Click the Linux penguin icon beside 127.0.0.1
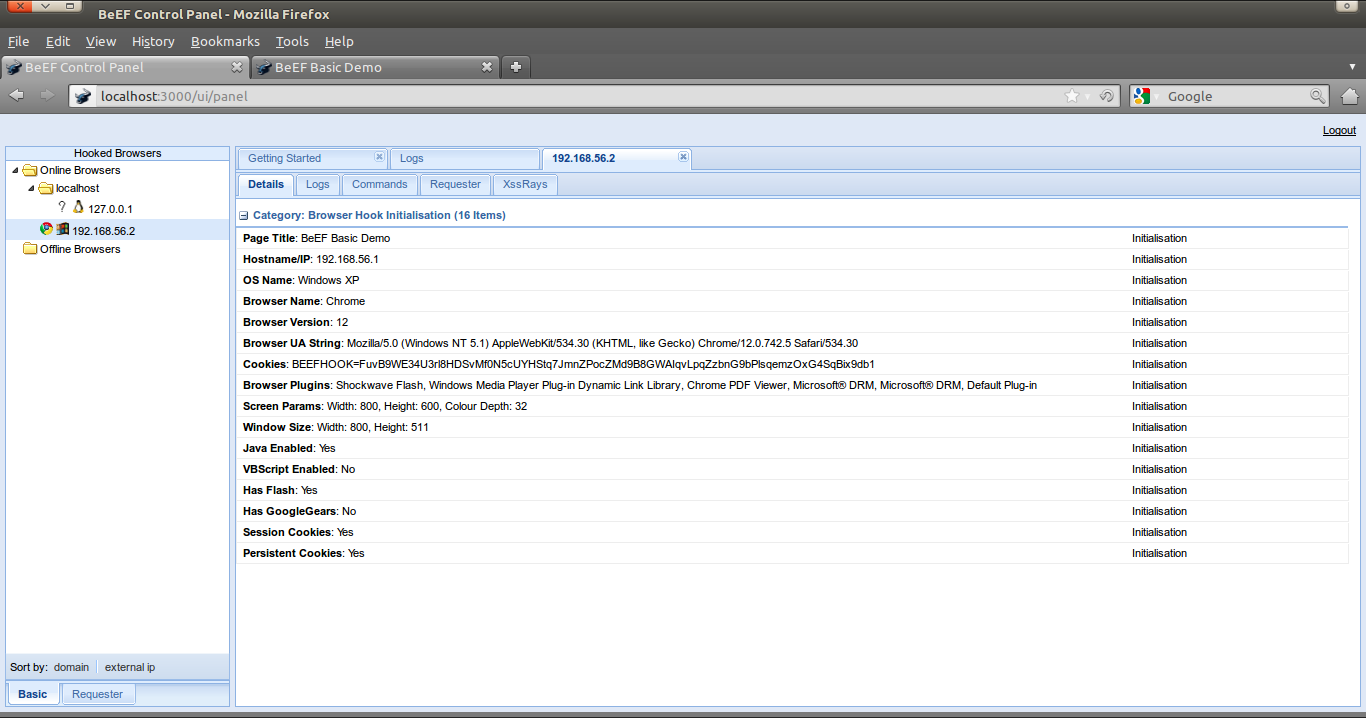The height and width of the screenshot is (718, 1366). pos(78,207)
